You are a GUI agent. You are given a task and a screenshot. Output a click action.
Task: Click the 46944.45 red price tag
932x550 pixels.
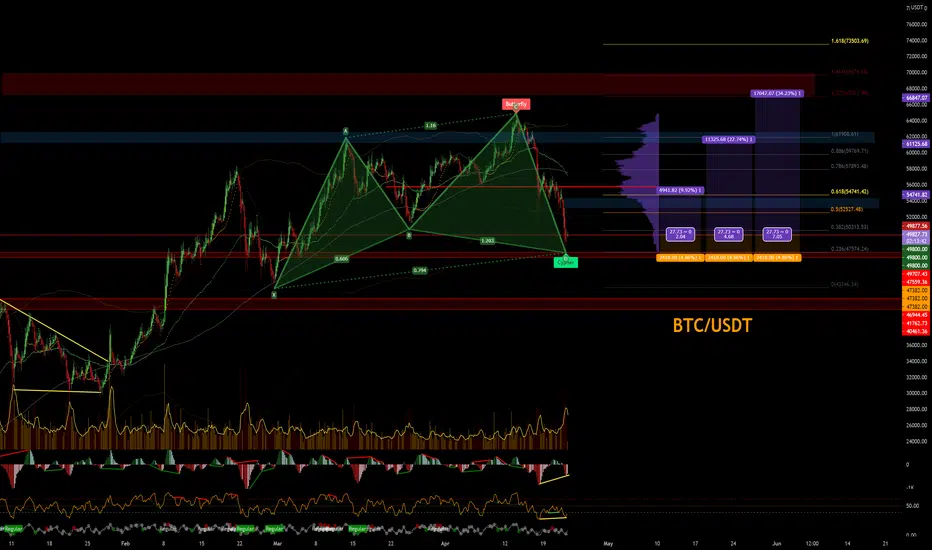pos(915,315)
